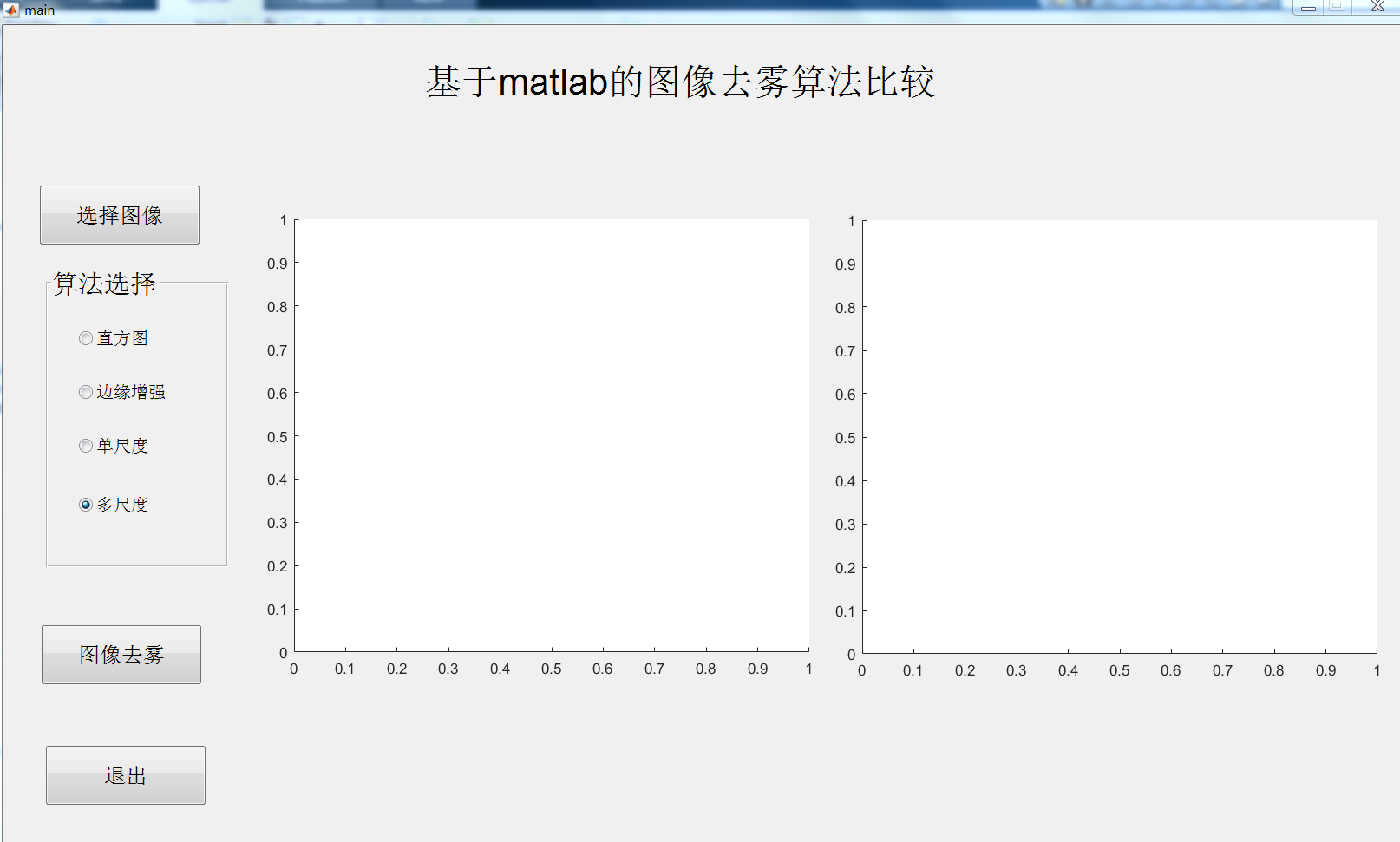Click inside the left image axes
Screen dimensions: 1400x842
click(552, 435)
